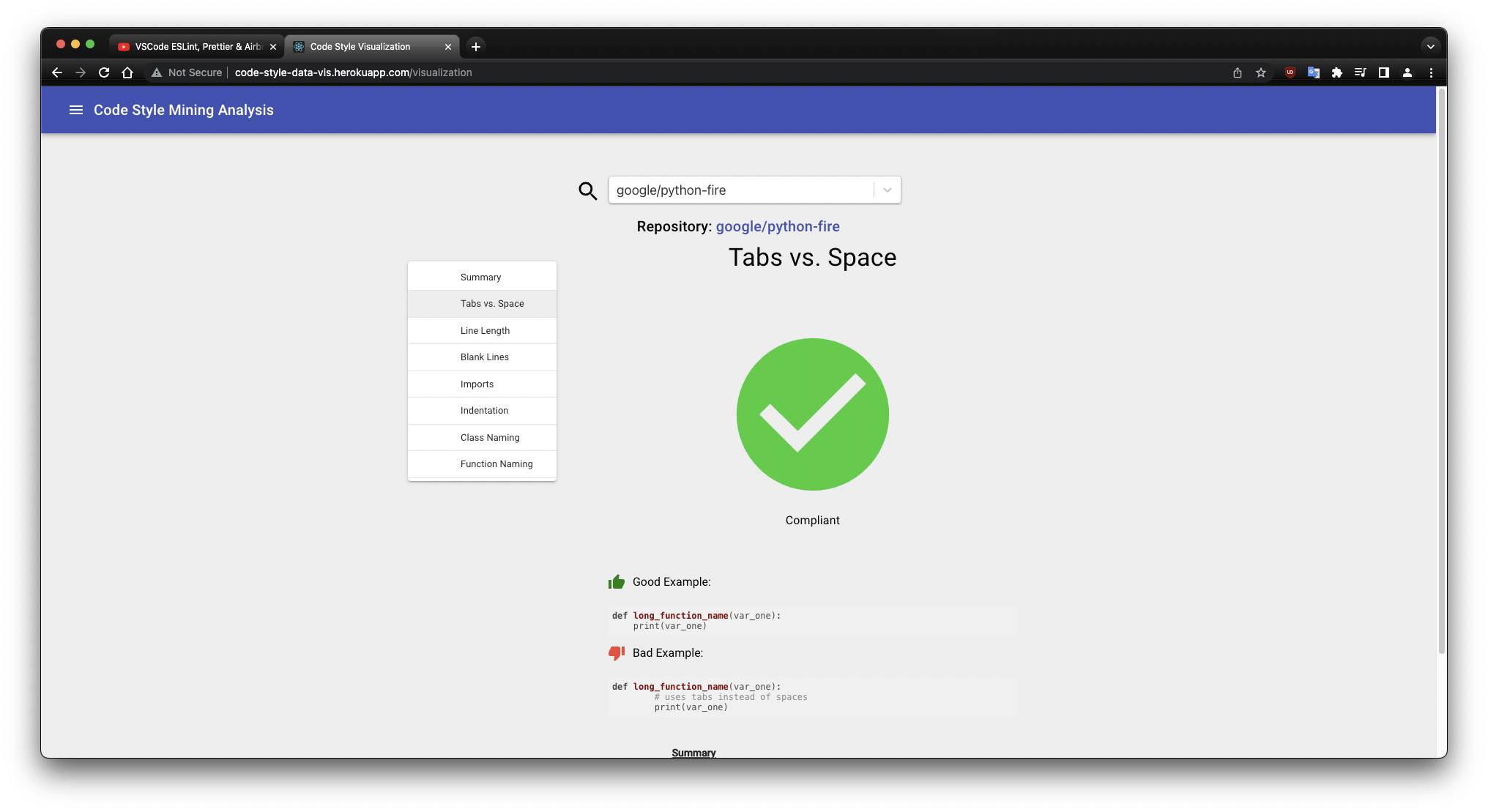Select Function Naming in the sidebar
This screenshot has height=812, width=1488.
[x=496, y=464]
